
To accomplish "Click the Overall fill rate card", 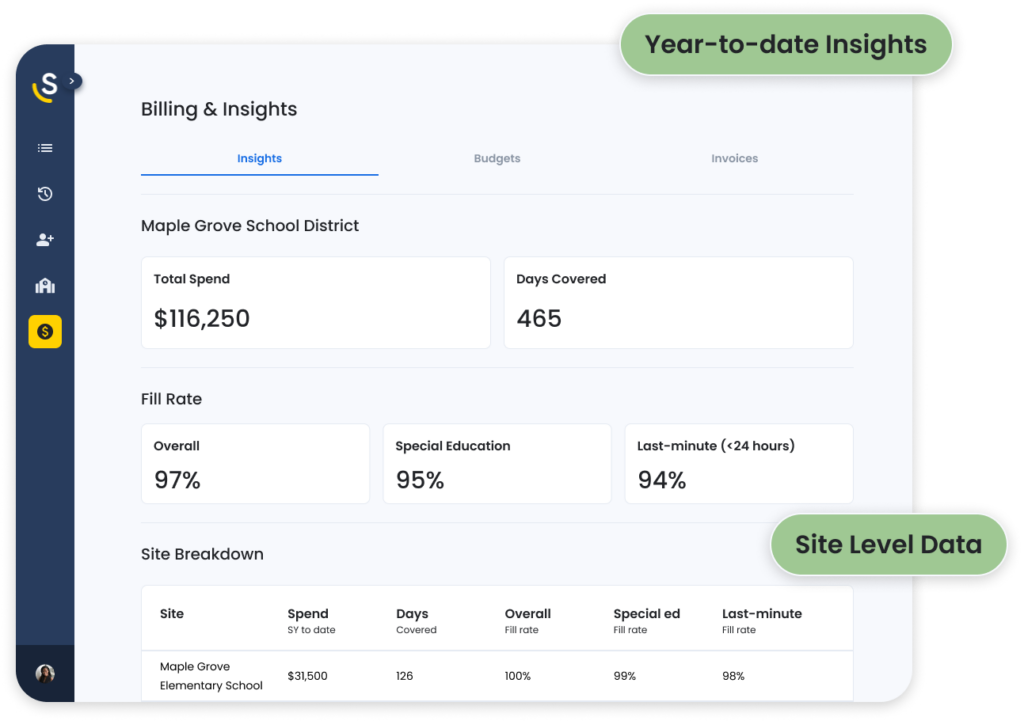I will pyautogui.click(x=255, y=464).
